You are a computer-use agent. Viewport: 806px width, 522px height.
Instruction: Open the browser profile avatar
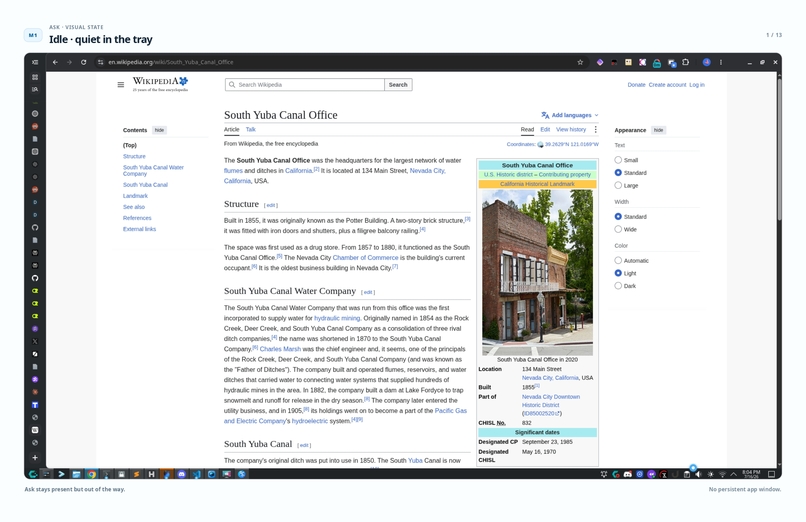(707, 62)
